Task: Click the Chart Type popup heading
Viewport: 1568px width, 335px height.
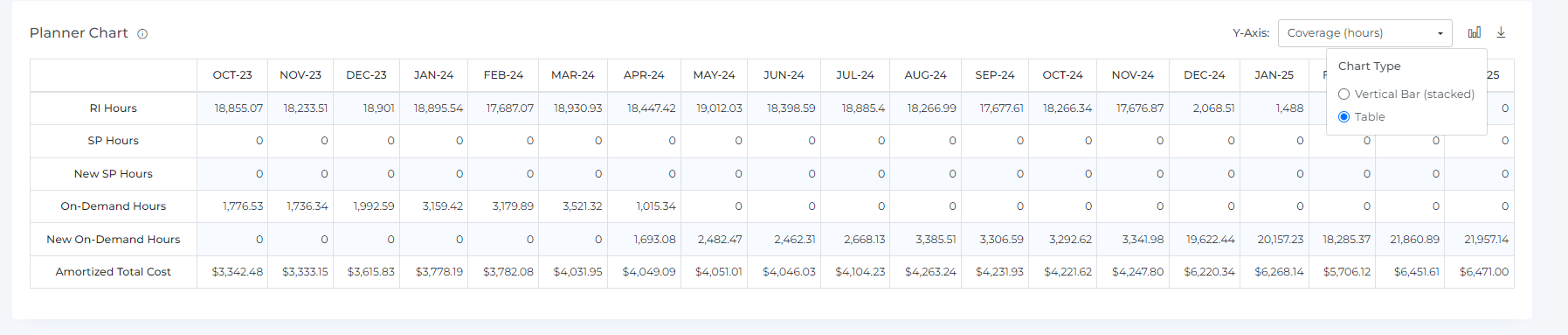Action: coord(1369,66)
